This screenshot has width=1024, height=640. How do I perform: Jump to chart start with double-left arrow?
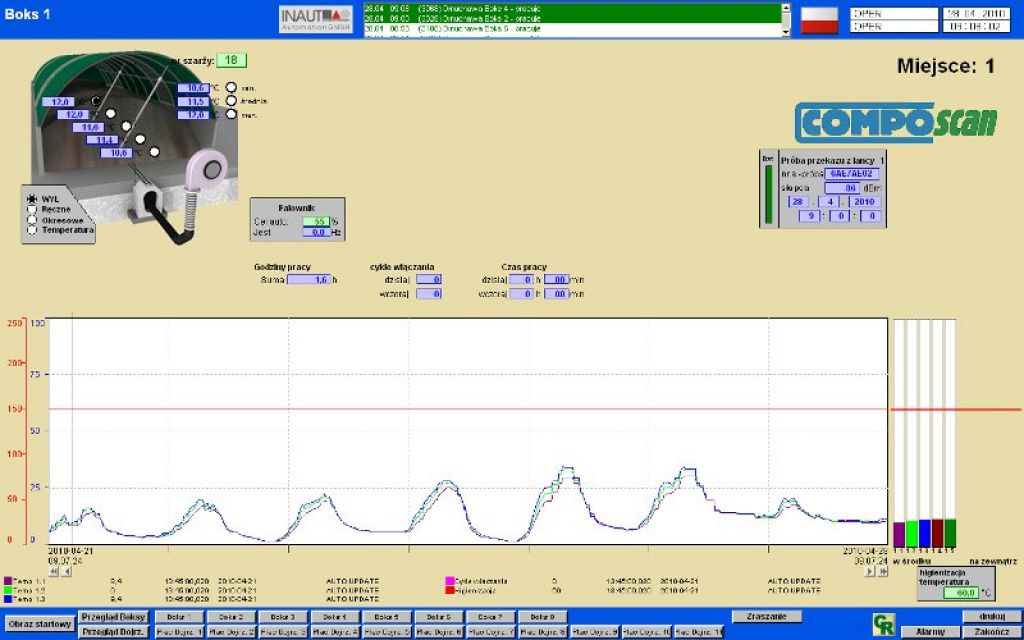pyautogui.click(x=54, y=572)
